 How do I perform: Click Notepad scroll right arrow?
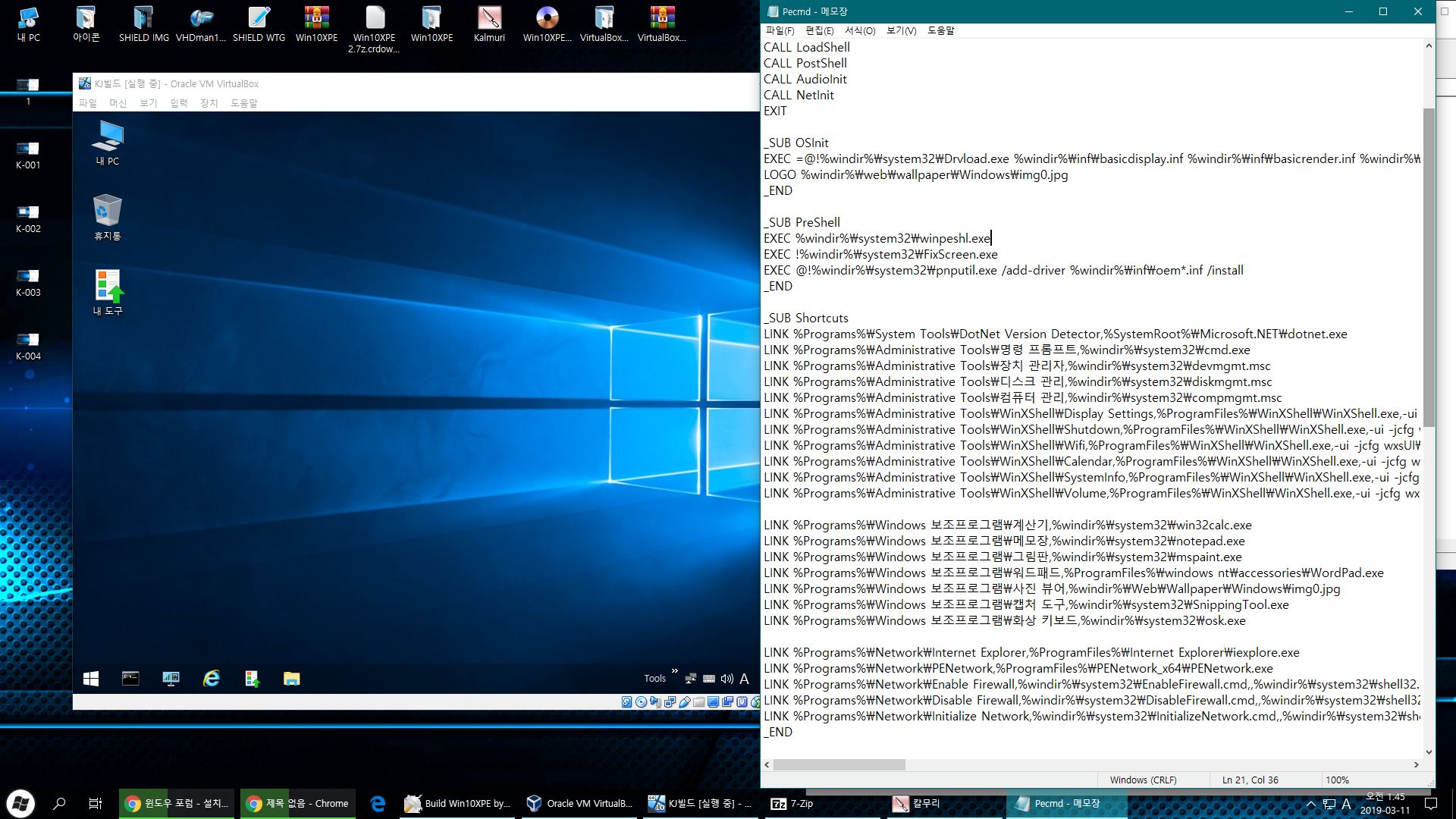(x=1416, y=764)
